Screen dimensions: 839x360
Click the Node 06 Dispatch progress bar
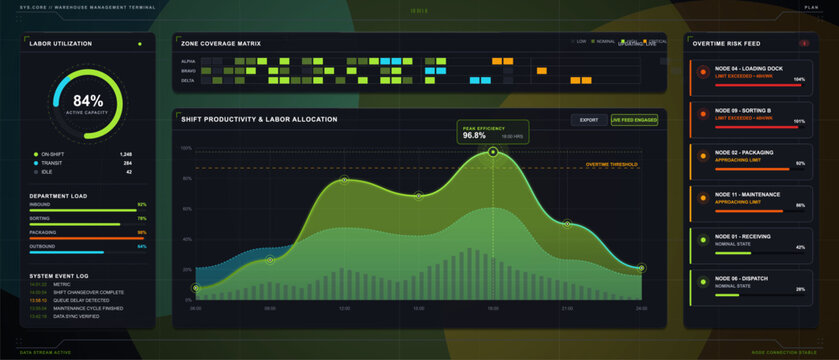pyautogui.click(x=760, y=295)
